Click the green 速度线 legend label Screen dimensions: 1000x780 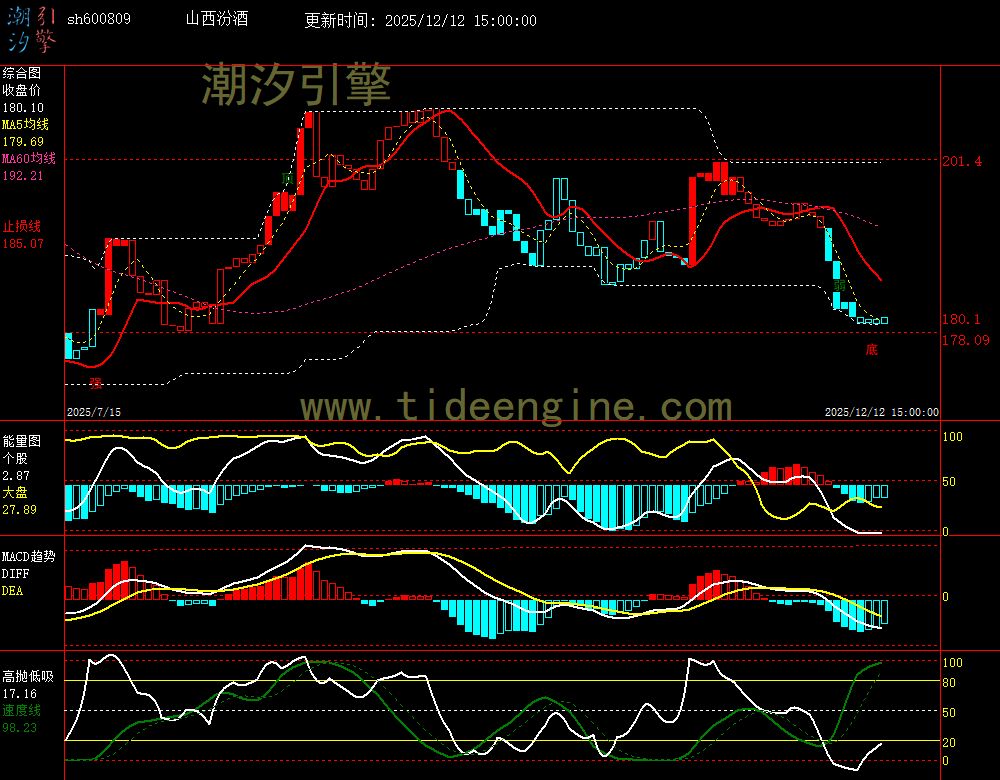[21, 710]
